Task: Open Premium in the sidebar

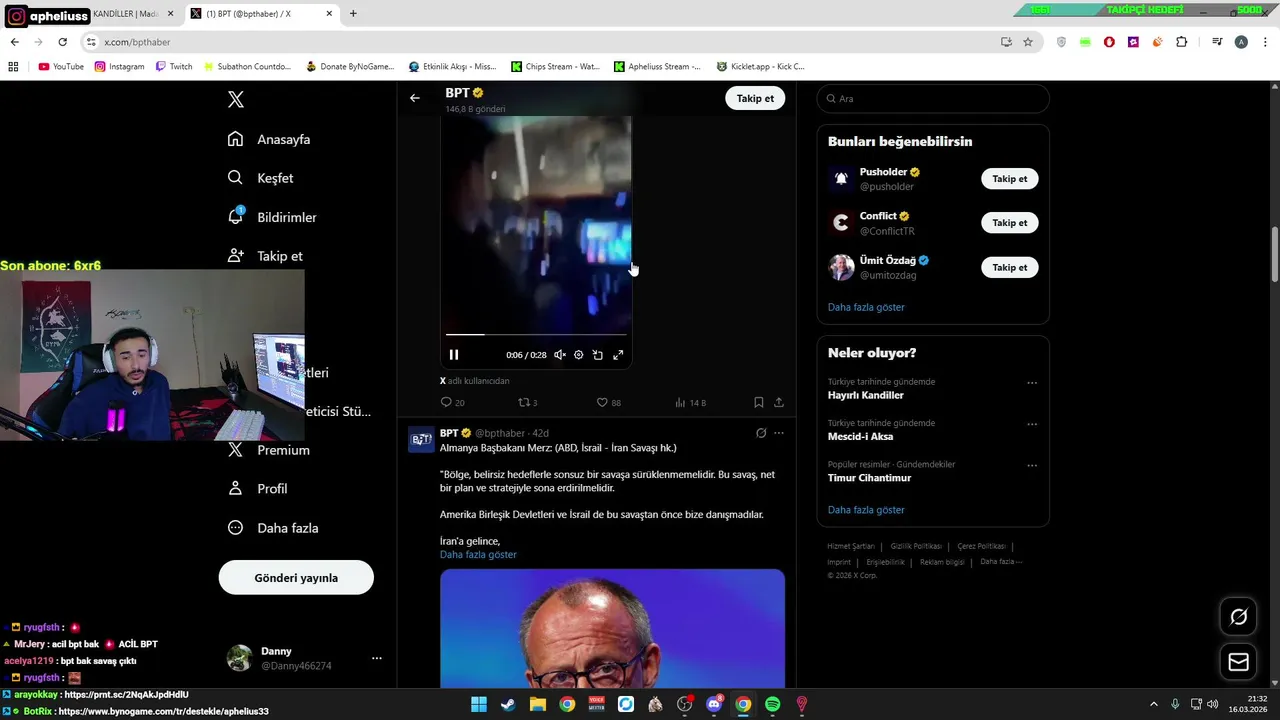Action: point(269,450)
